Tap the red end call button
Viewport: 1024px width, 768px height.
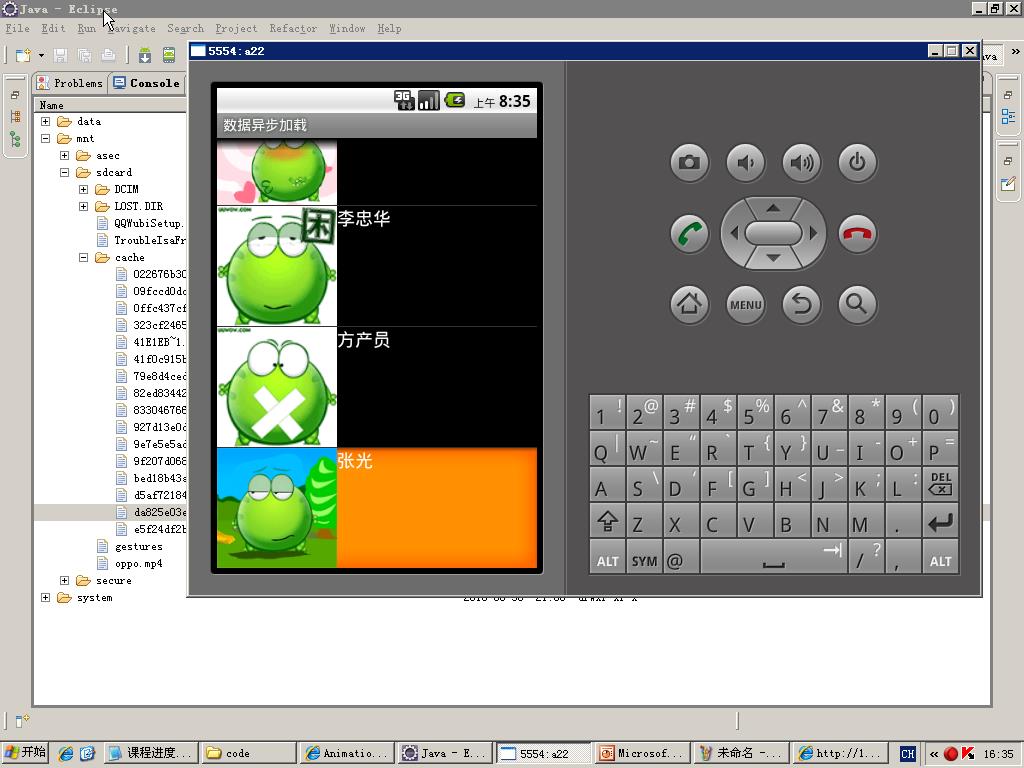pos(857,234)
